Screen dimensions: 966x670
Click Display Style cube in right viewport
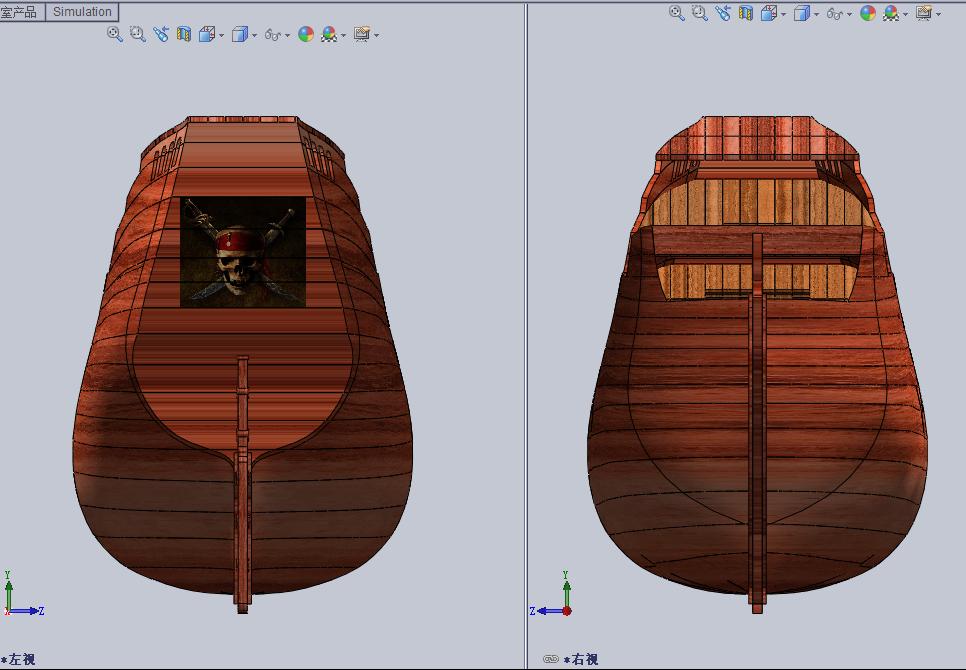pyautogui.click(x=801, y=13)
